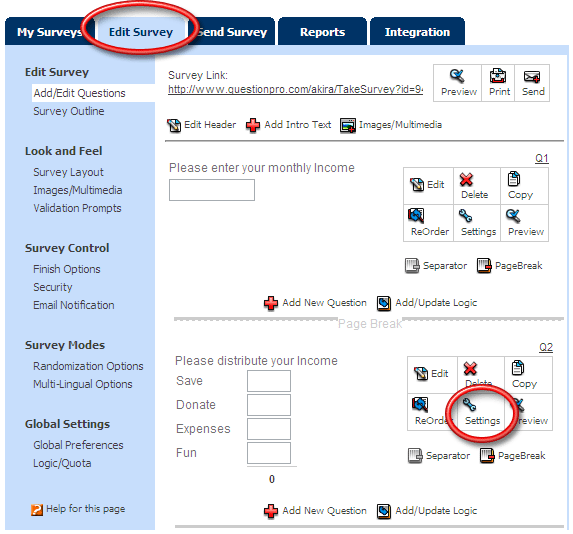Image resolution: width=573 pixels, height=534 pixels.
Task: Open Randomization Options link
Action: pos(88,366)
